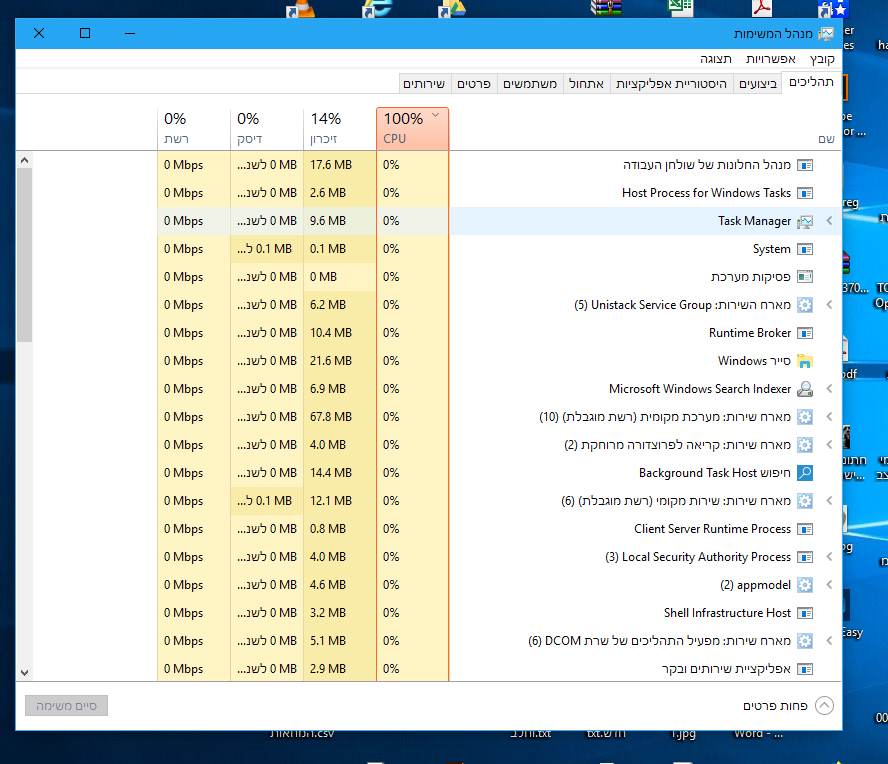
Task: Click the Runtime Broker process icon
Action: [805, 333]
